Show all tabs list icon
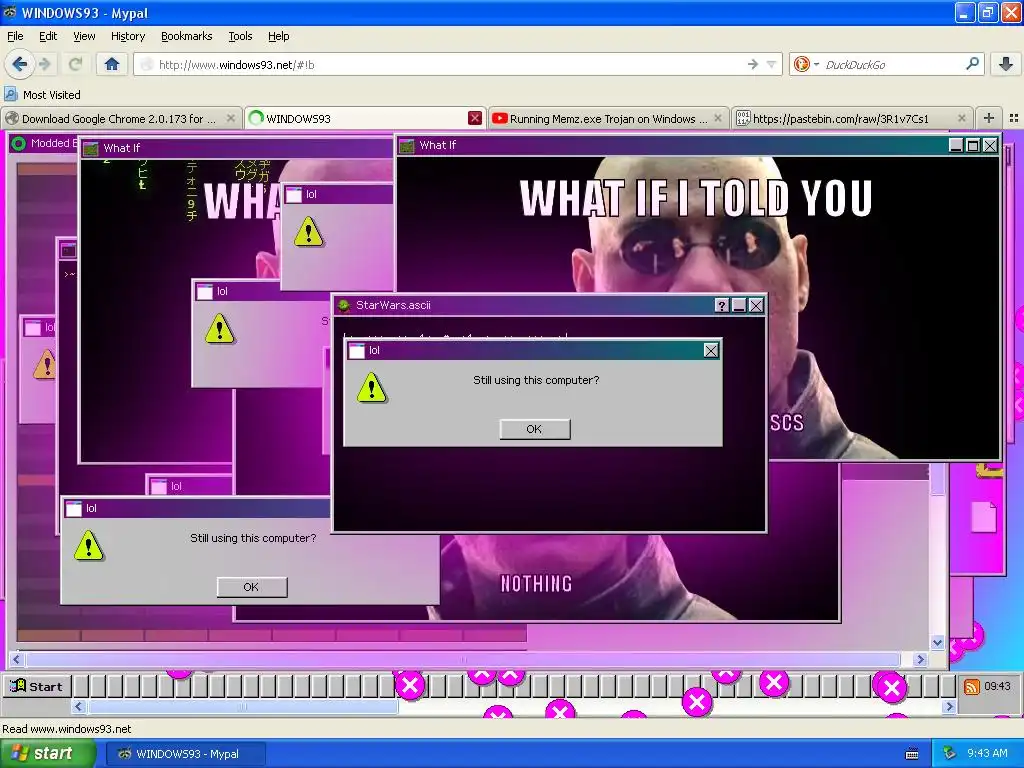The image size is (1024, 768). coord(1014,118)
